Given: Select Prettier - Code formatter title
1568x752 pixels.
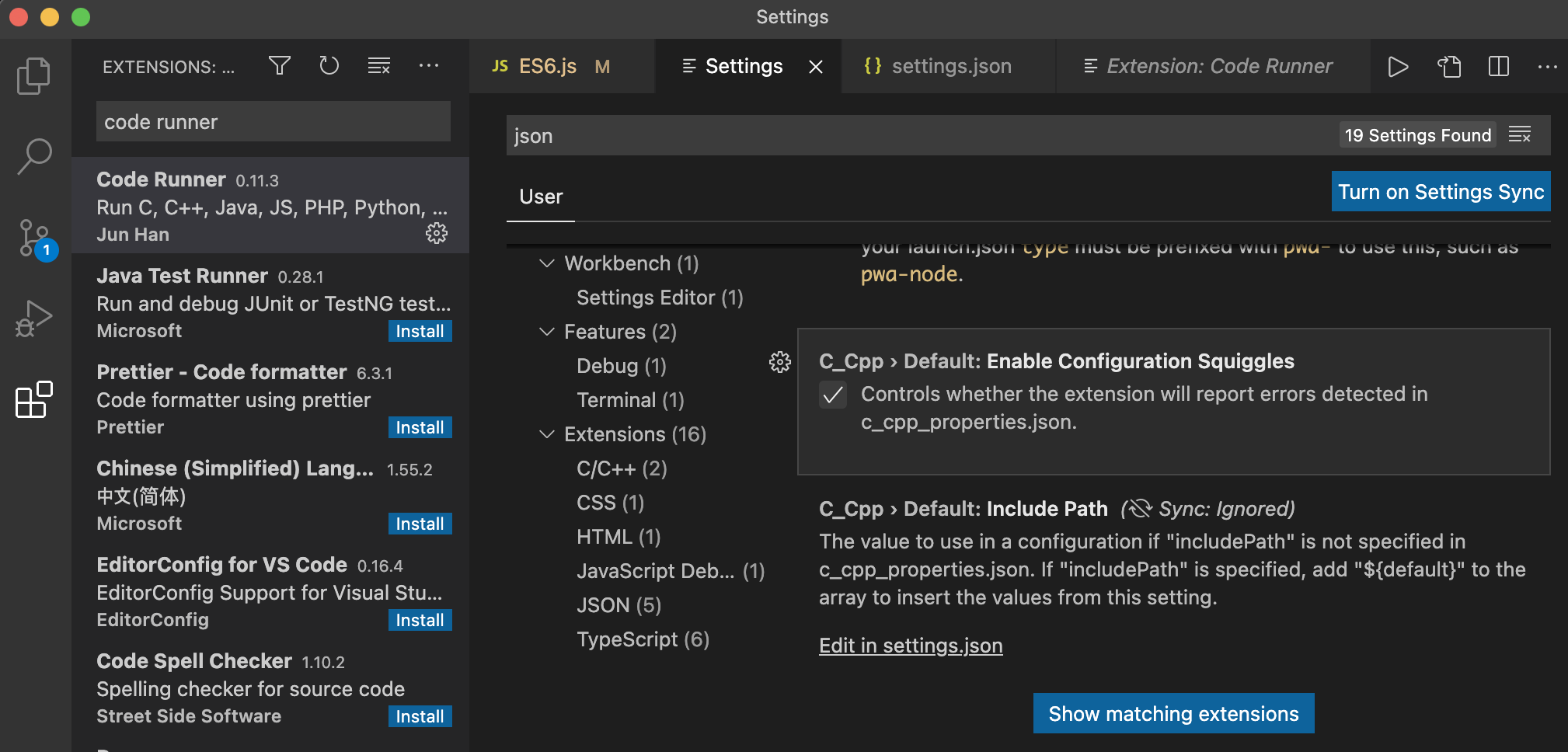Looking at the screenshot, I should point(221,372).
